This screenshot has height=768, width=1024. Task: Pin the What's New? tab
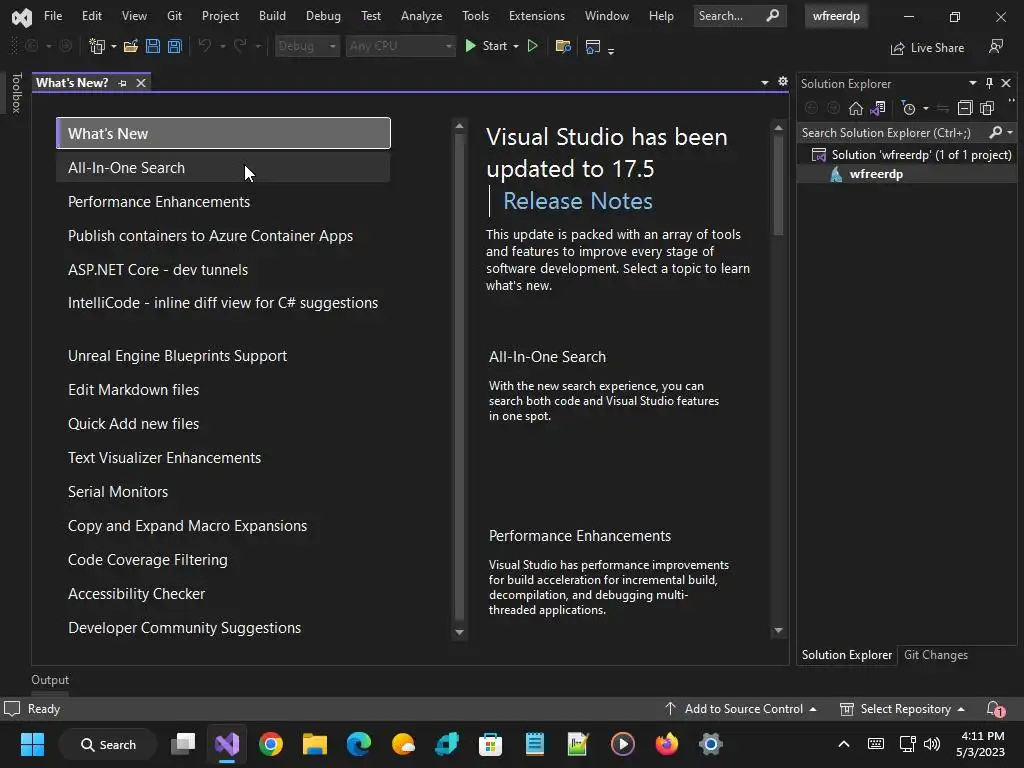coord(122,83)
